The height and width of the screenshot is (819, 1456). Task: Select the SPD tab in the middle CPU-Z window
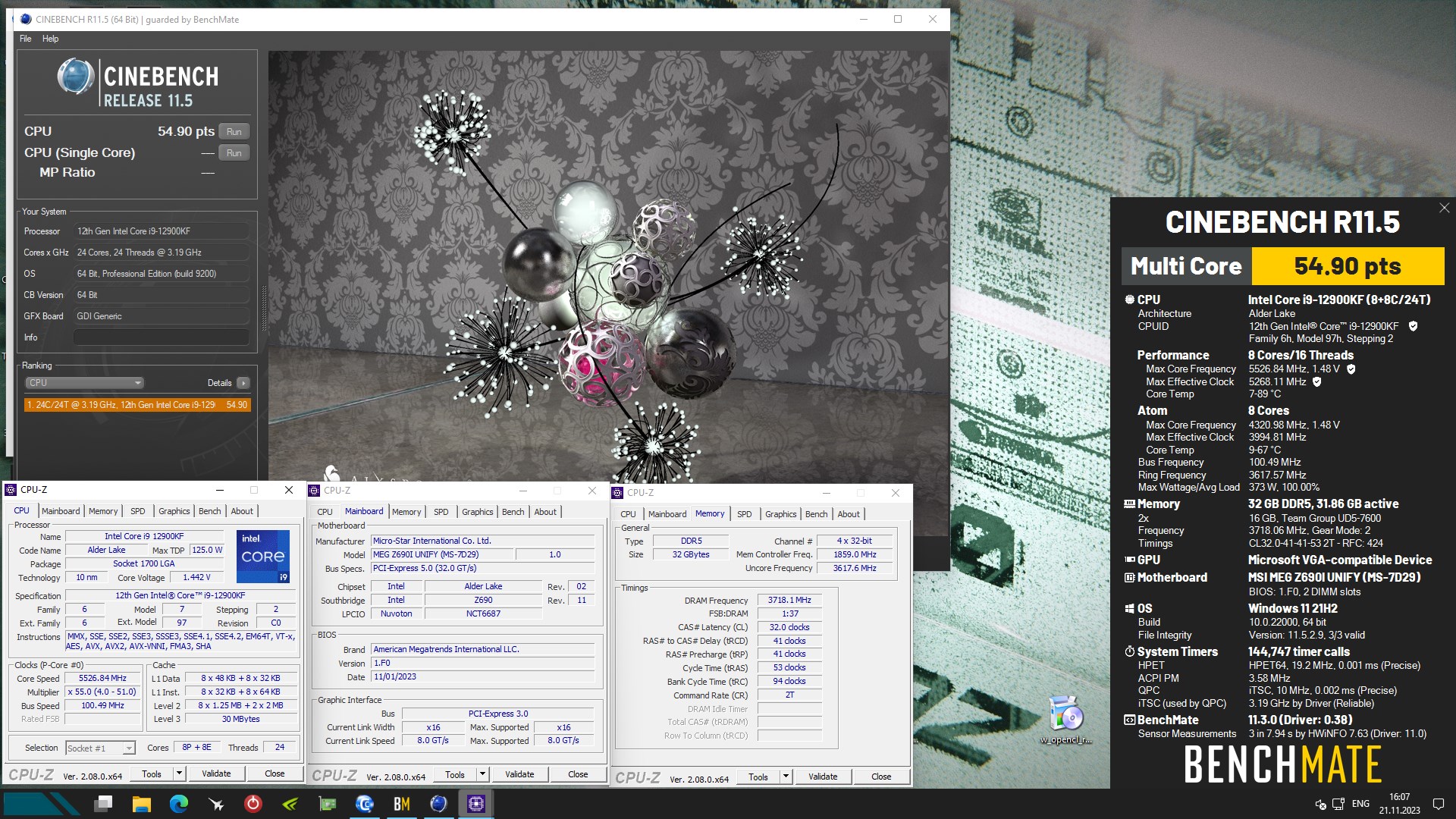point(441,512)
